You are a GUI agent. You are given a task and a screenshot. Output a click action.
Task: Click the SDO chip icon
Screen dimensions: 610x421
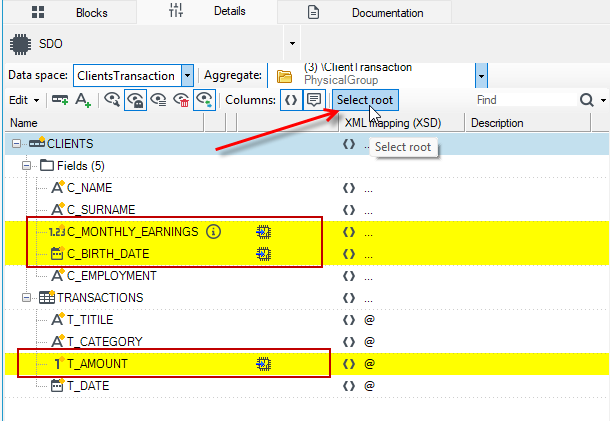click(x=20, y=44)
